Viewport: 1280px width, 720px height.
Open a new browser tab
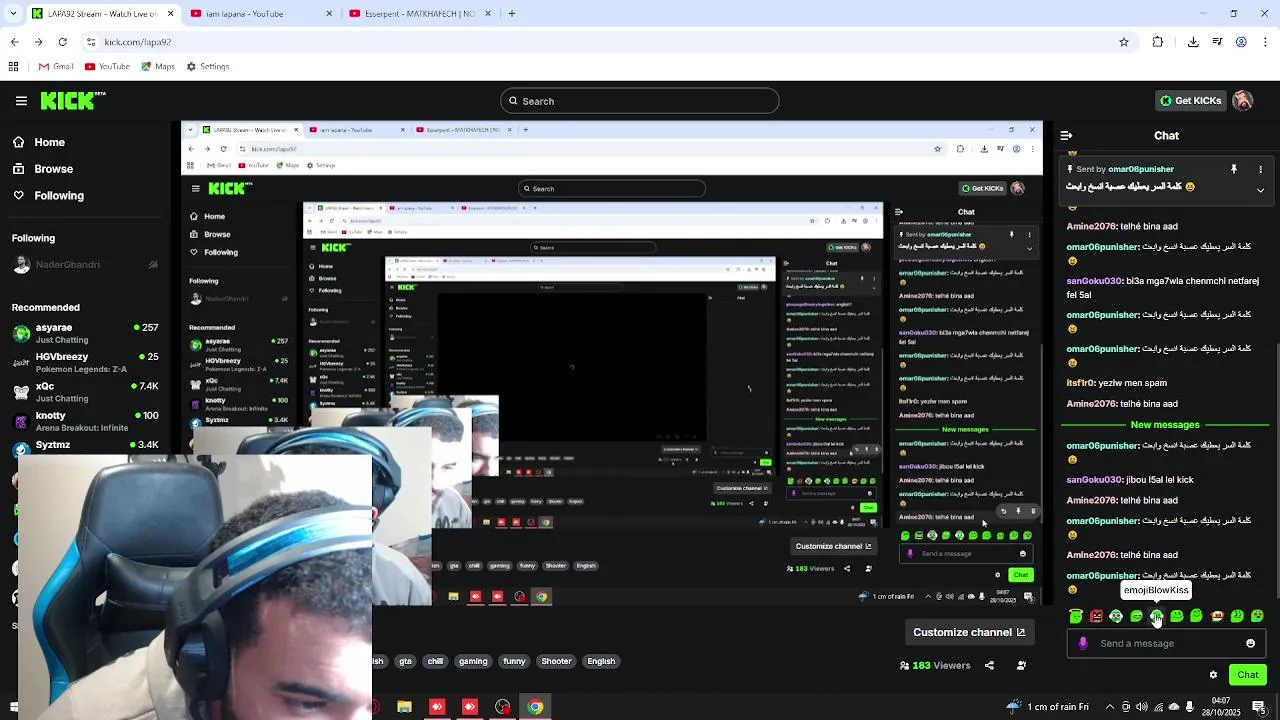pos(511,14)
